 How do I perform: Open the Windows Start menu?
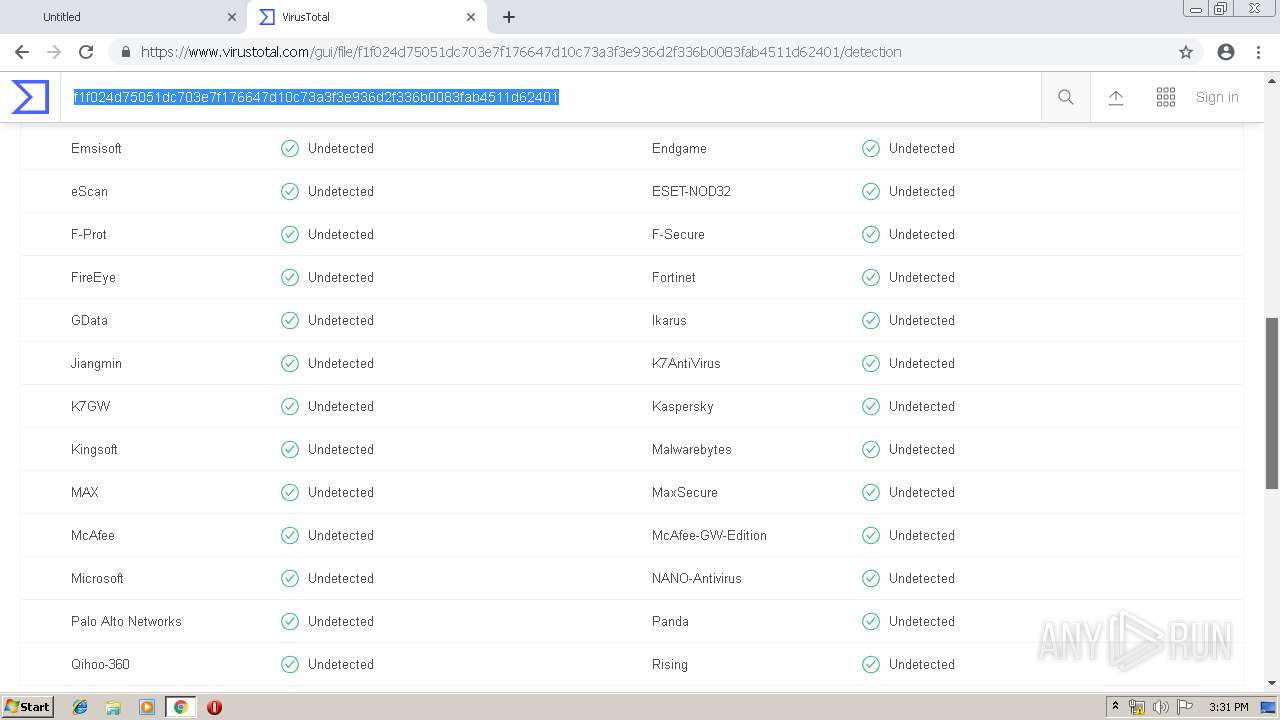[x=27, y=707]
